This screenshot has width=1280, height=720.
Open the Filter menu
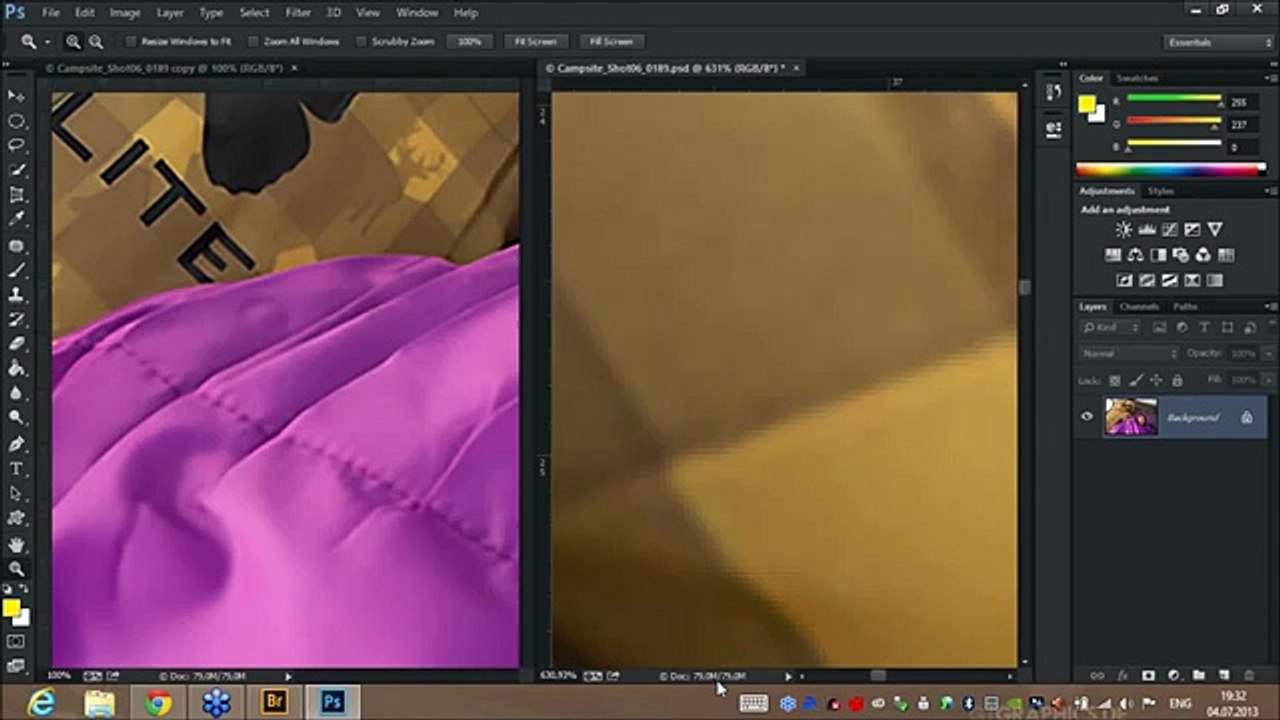click(298, 13)
